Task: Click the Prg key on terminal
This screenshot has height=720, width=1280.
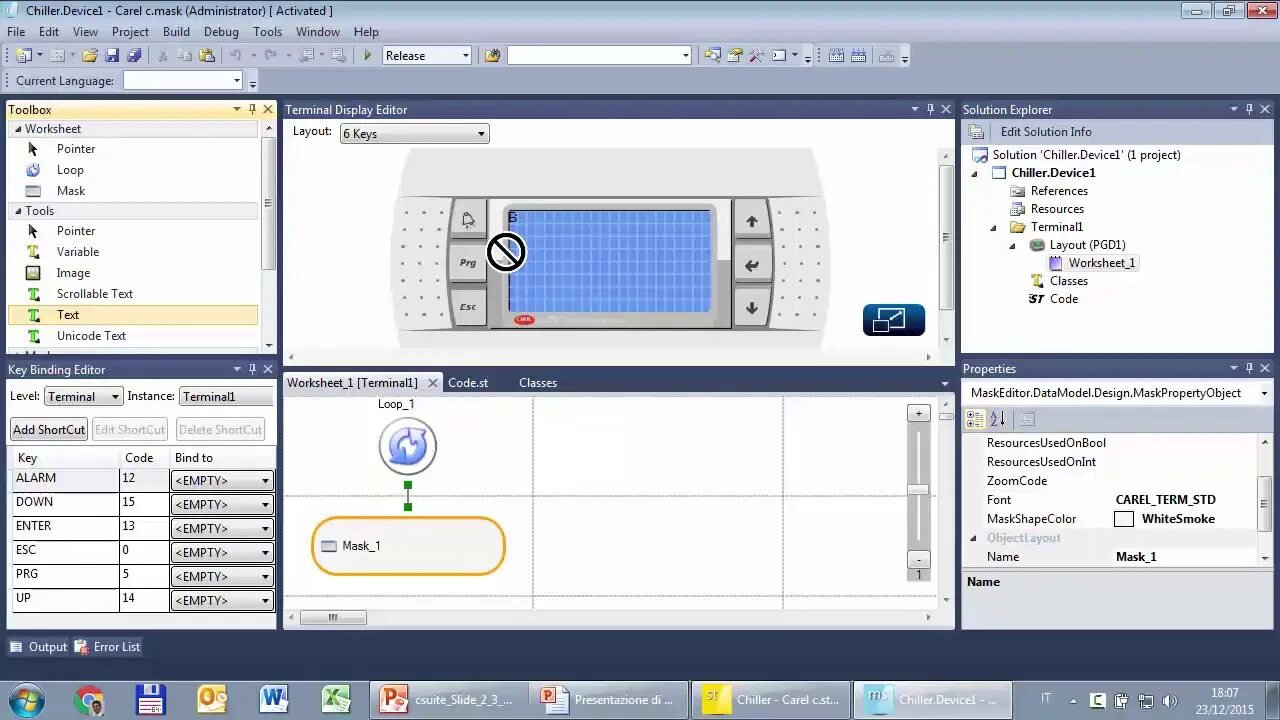Action: tap(468, 263)
